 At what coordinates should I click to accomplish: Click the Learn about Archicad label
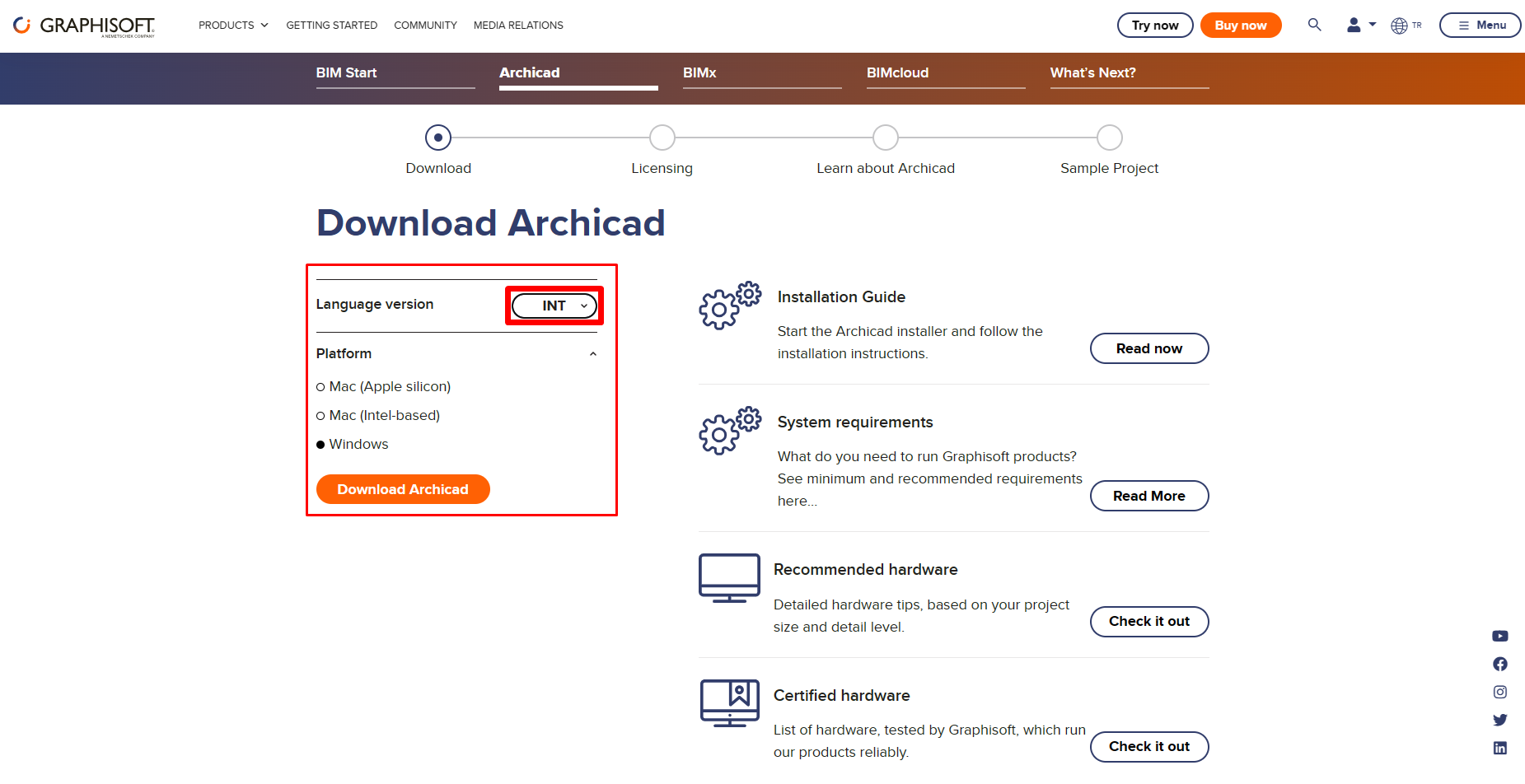click(886, 168)
